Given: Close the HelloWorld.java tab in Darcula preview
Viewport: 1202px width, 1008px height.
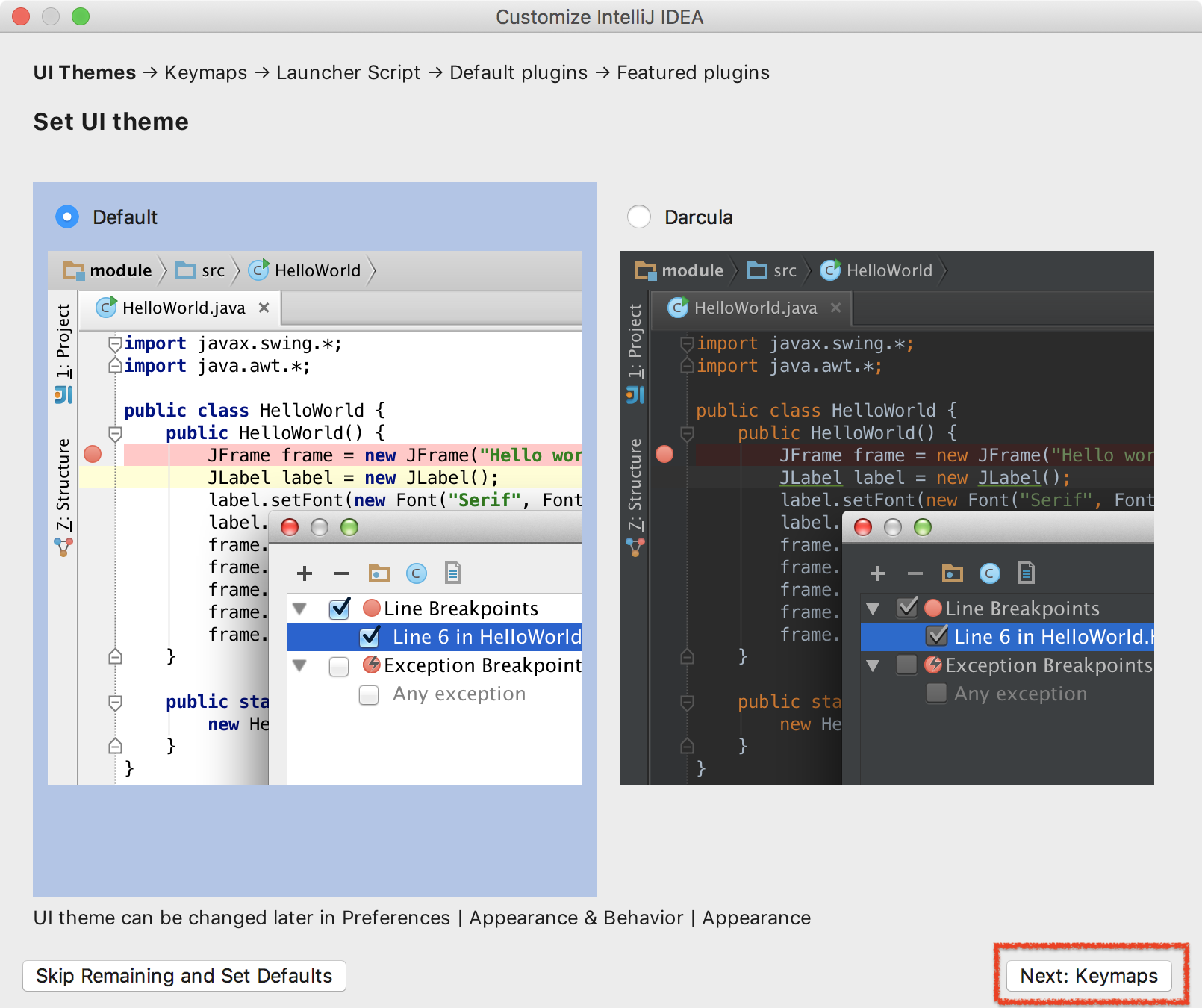Looking at the screenshot, I should tap(835, 308).
